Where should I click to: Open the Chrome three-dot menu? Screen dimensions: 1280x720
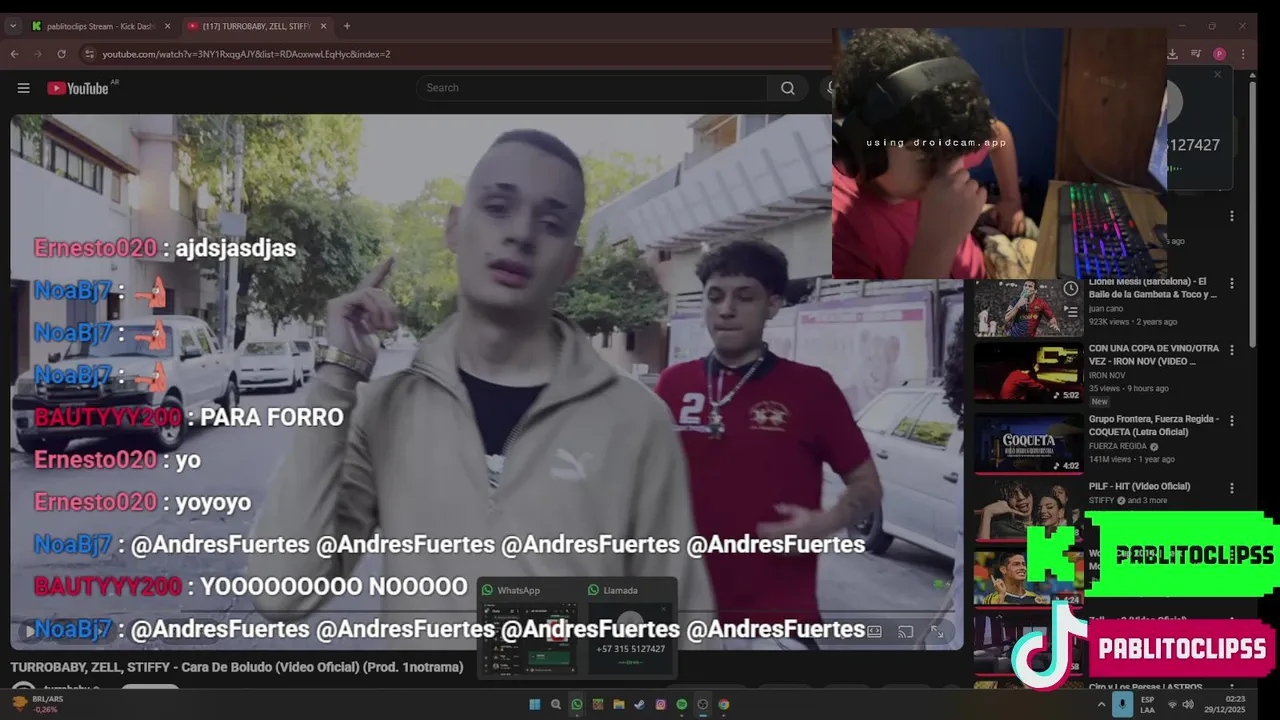coord(1243,54)
